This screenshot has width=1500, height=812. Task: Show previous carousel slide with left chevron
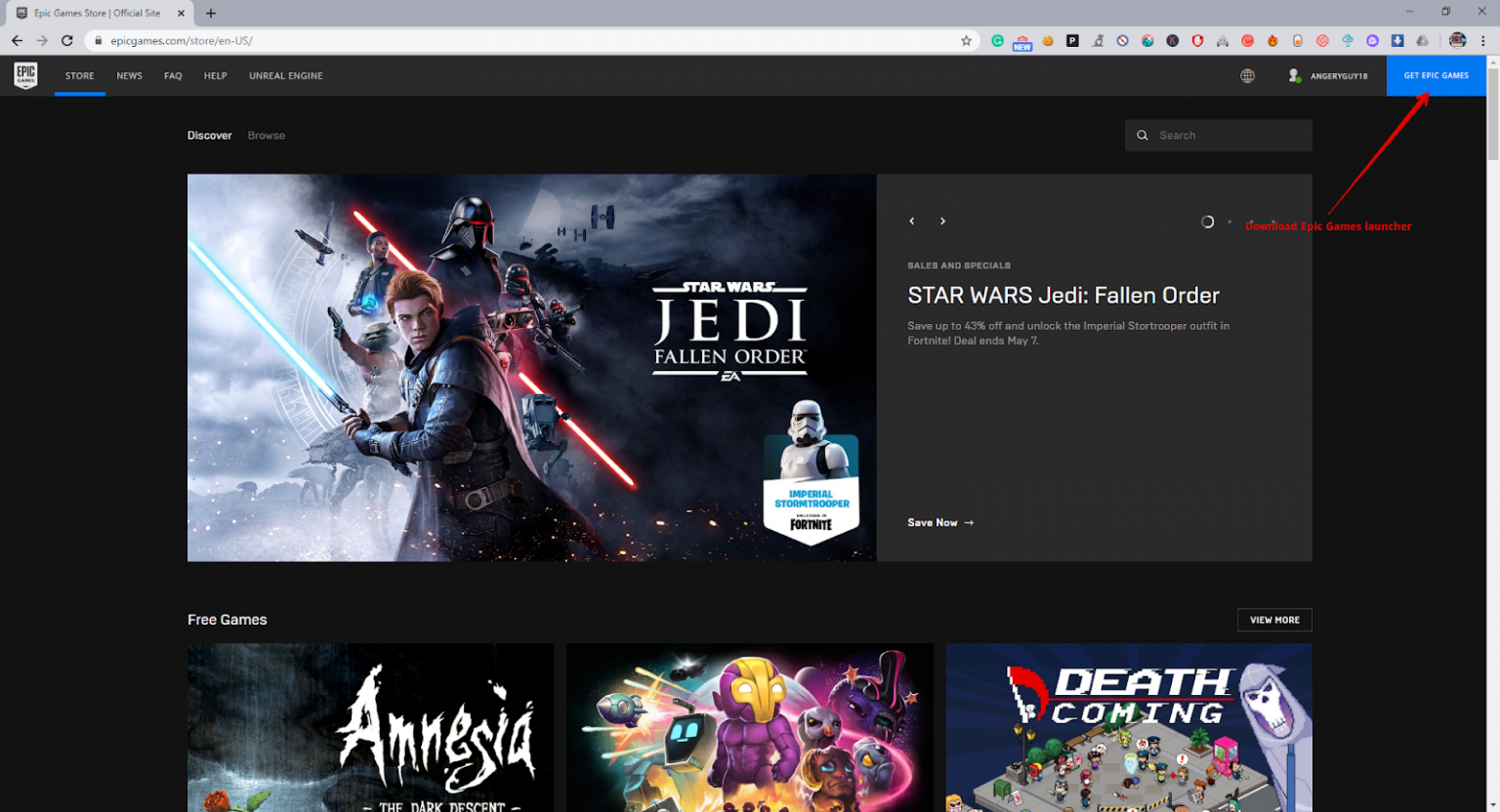point(912,222)
